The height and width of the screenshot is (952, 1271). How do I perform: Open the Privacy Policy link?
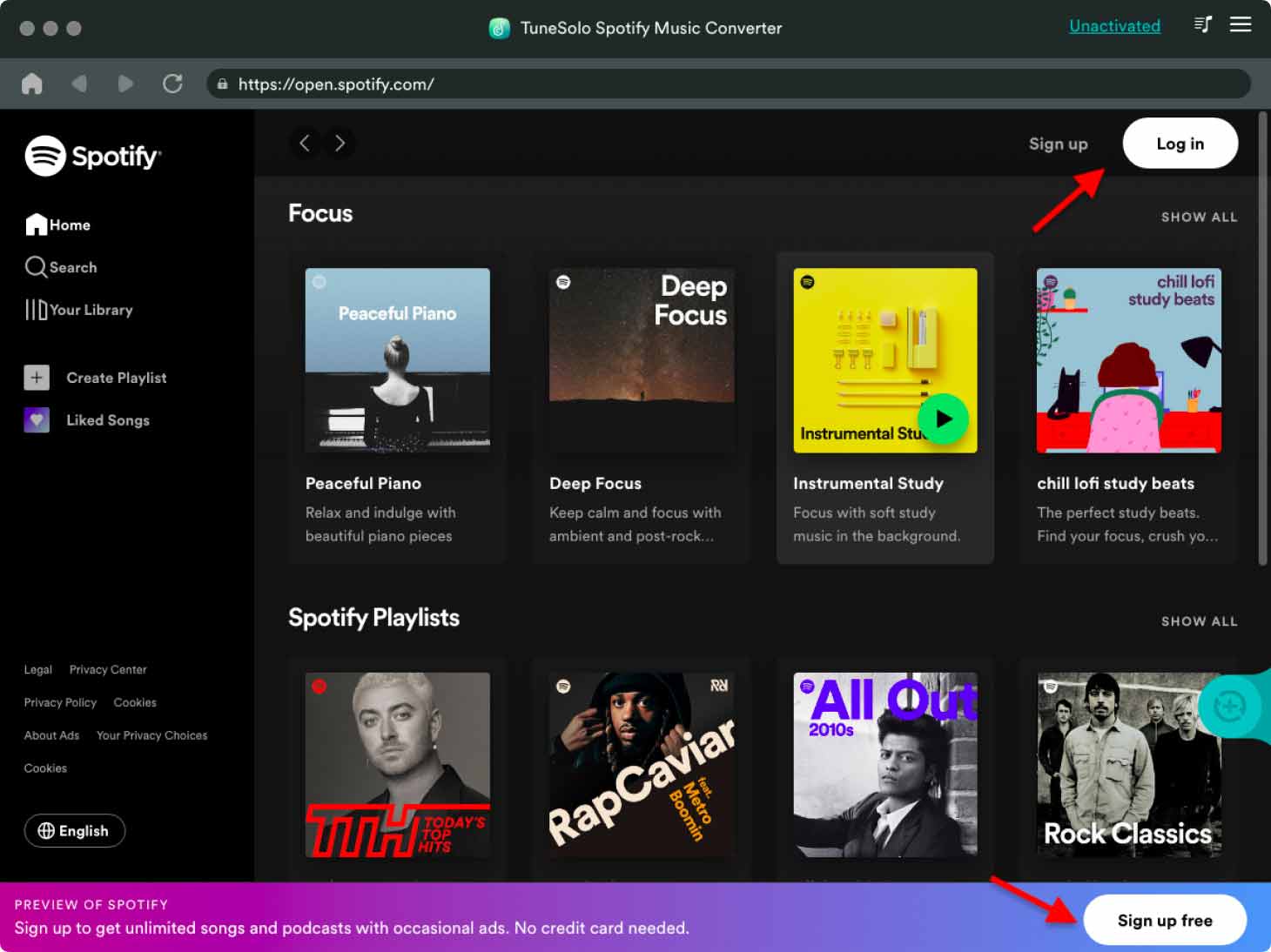60,702
